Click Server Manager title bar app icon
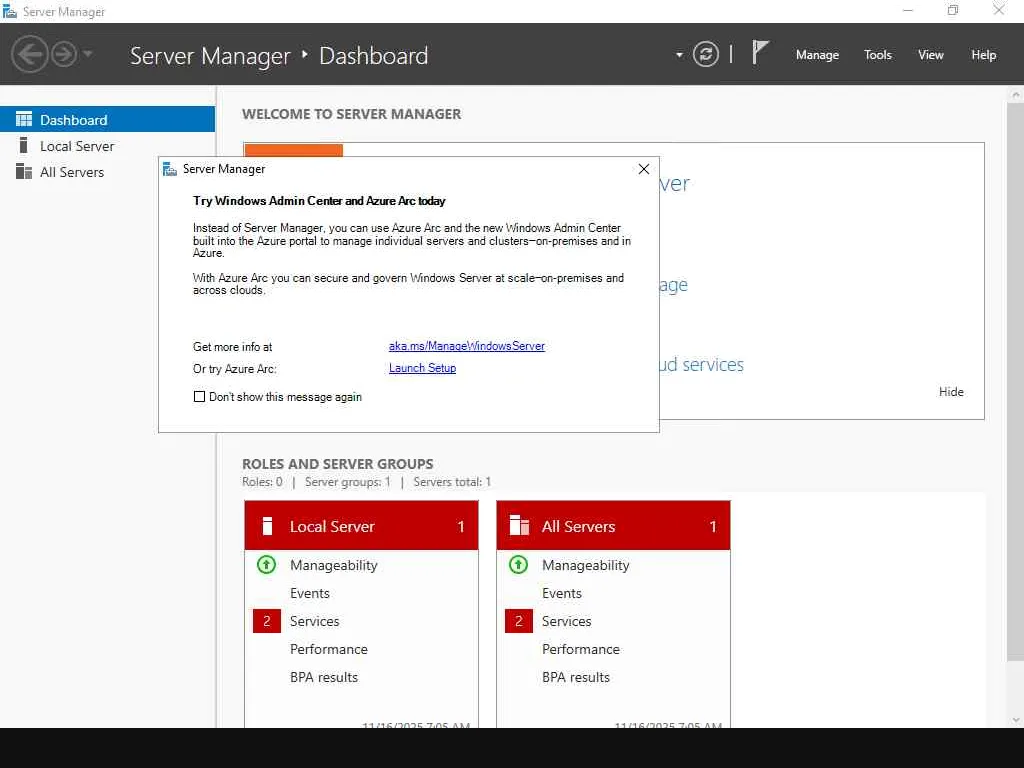The height and width of the screenshot is (768, 1024). click(9, 11)
